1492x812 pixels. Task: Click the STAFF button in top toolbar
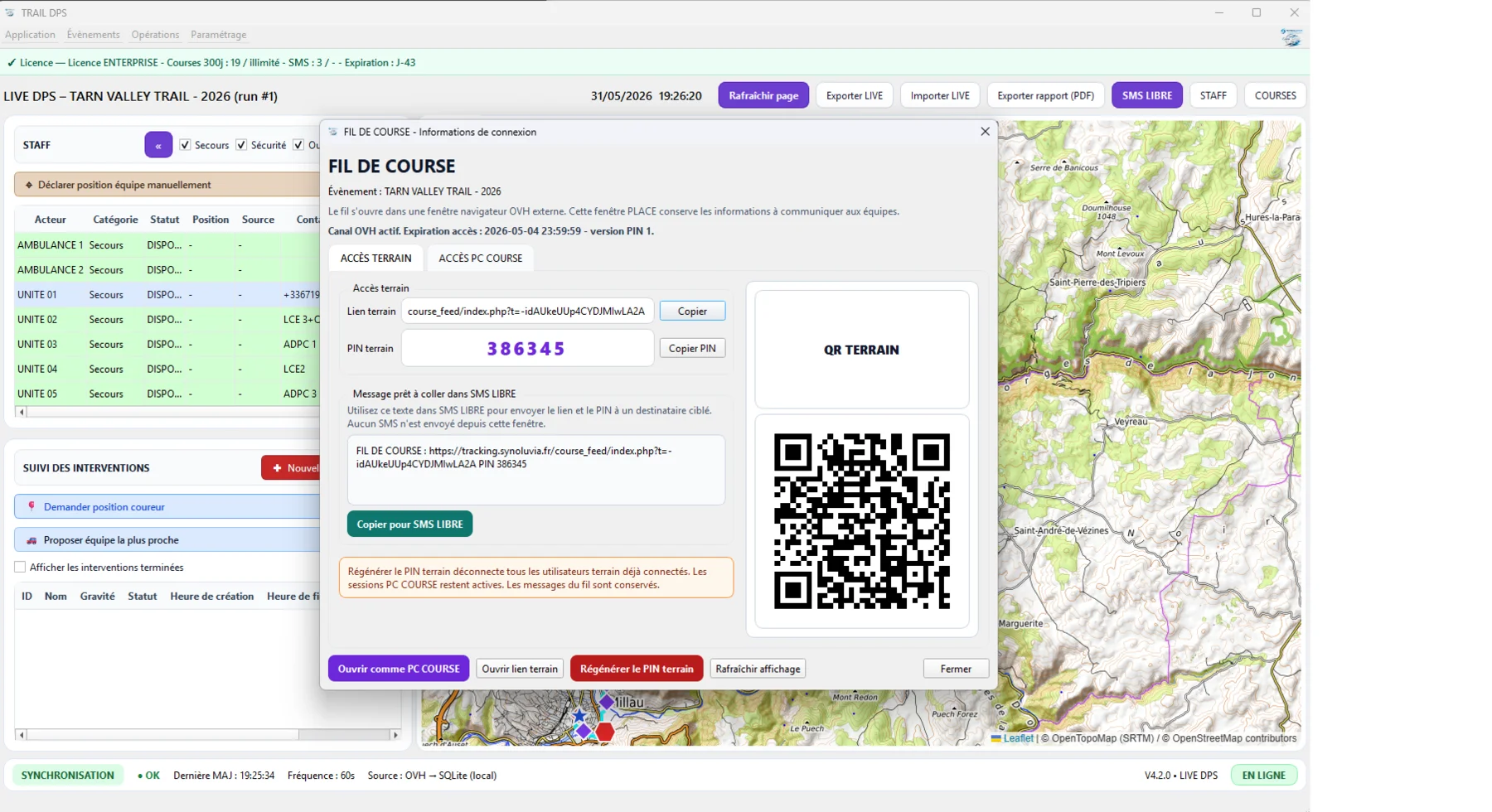1213,95
